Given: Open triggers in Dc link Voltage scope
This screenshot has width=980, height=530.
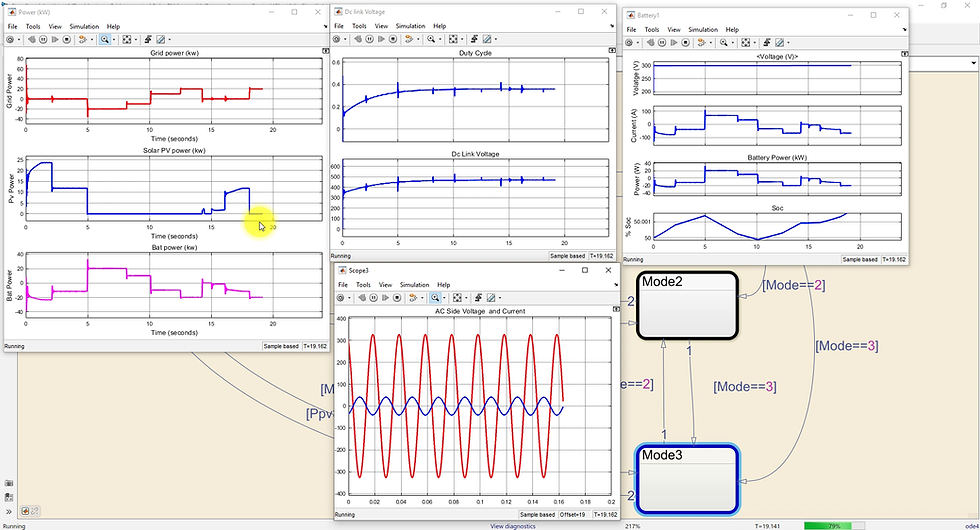Looking at the screenshot, I should [x=474, y=39].
